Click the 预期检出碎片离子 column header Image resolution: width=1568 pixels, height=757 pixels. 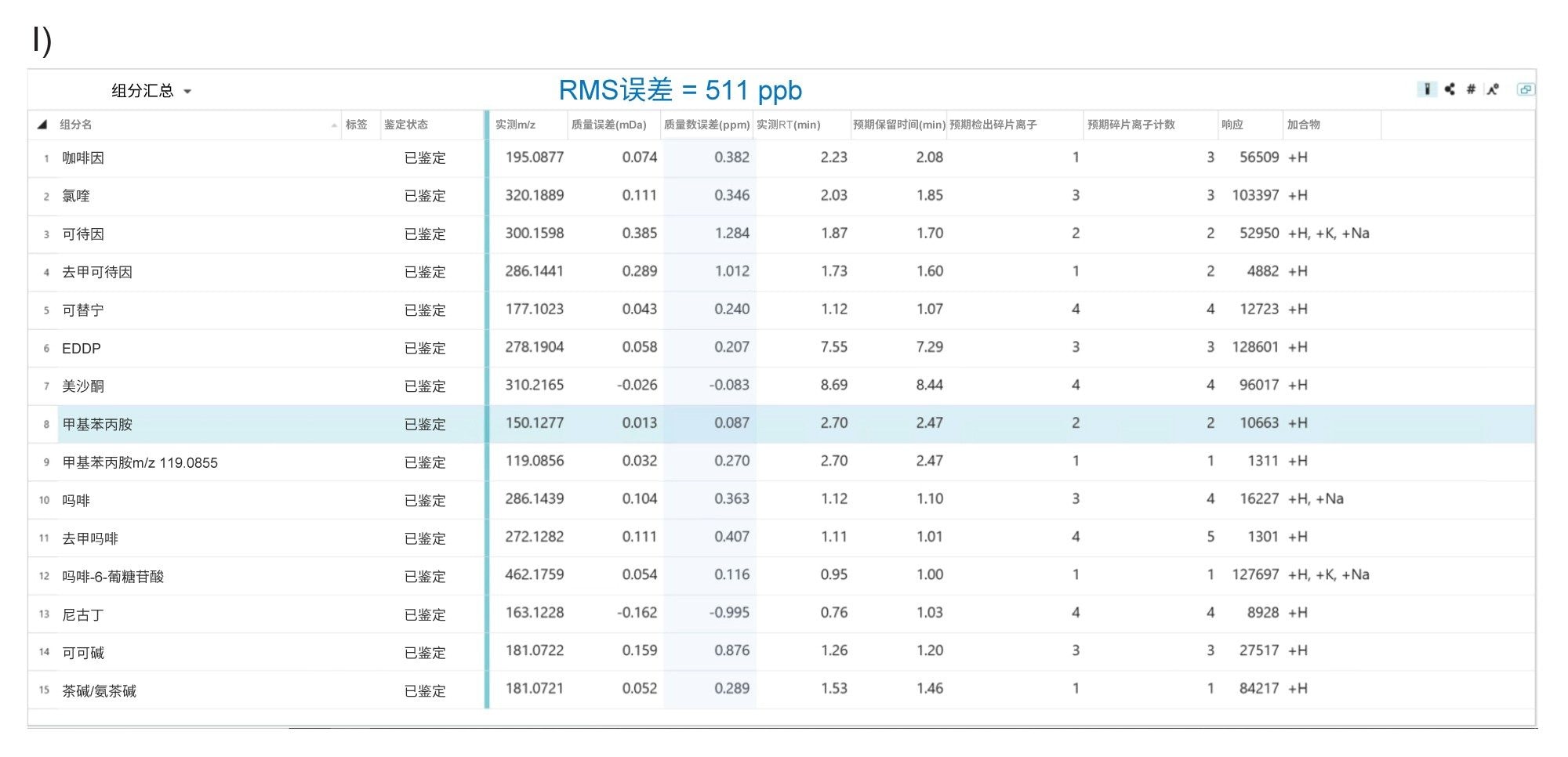click(x=1015, y=125)
